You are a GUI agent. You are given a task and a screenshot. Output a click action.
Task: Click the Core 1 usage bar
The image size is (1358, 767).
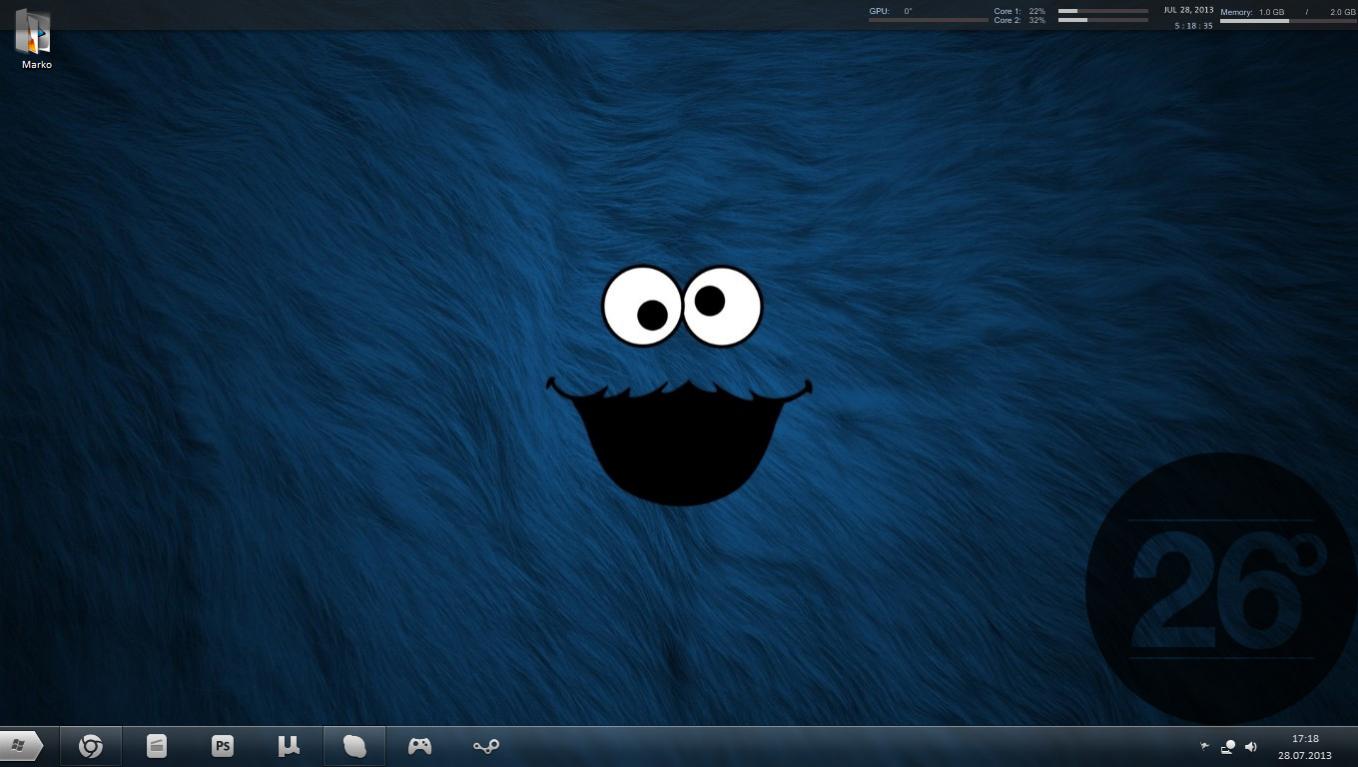pyautogui.click(x=1102, y=11)
